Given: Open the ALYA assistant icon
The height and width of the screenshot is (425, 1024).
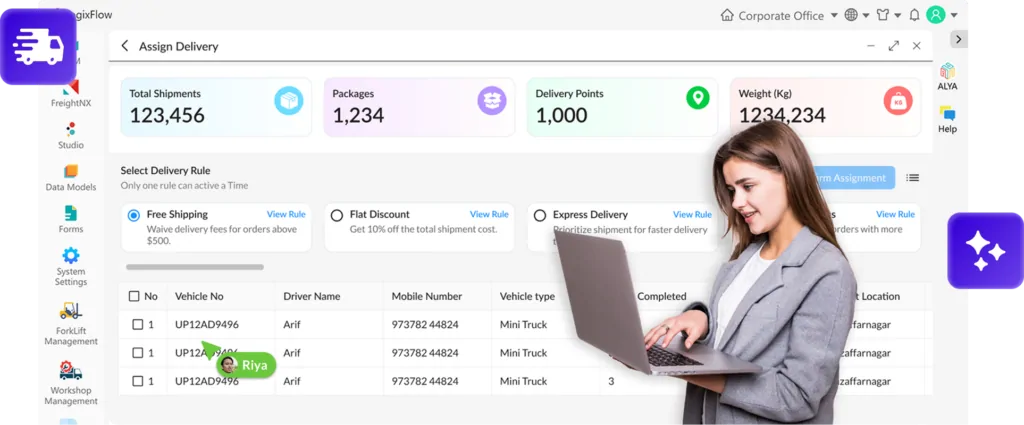Looking at the screenshot, I should coord(948,71).
